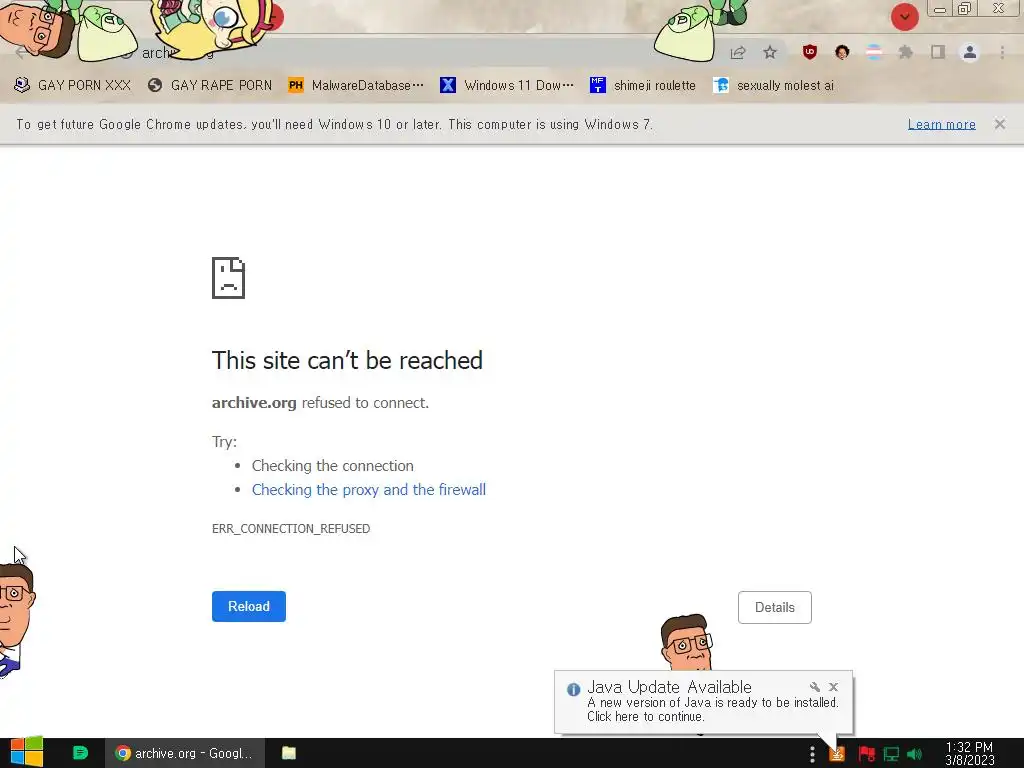Click the This site can't be reached heading

[347, 360]
